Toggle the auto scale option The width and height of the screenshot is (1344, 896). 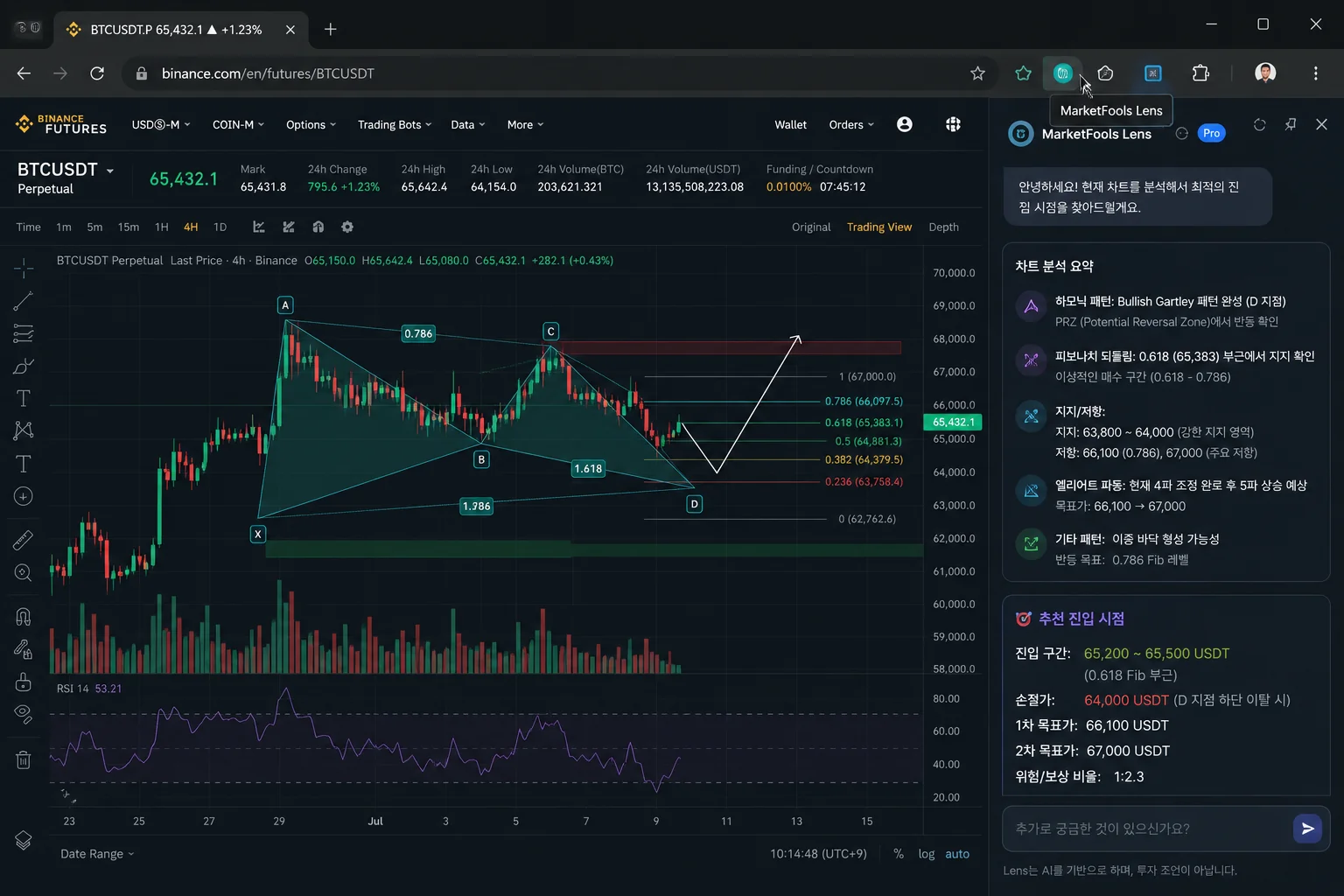[x=957, y=854]
